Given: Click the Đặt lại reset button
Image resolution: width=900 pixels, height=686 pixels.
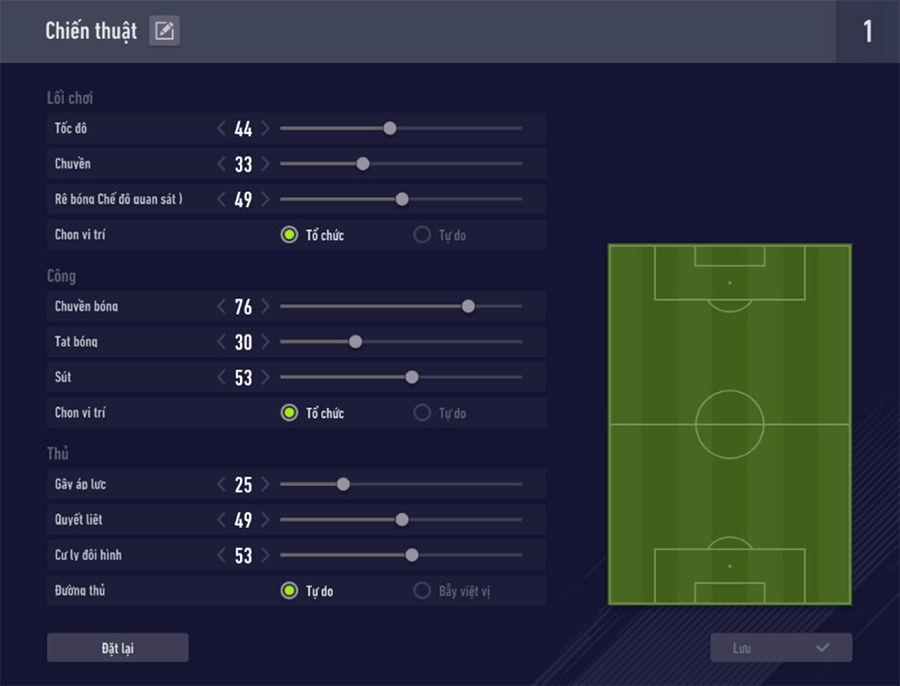Looking at the screenshot, I should 118,648.
